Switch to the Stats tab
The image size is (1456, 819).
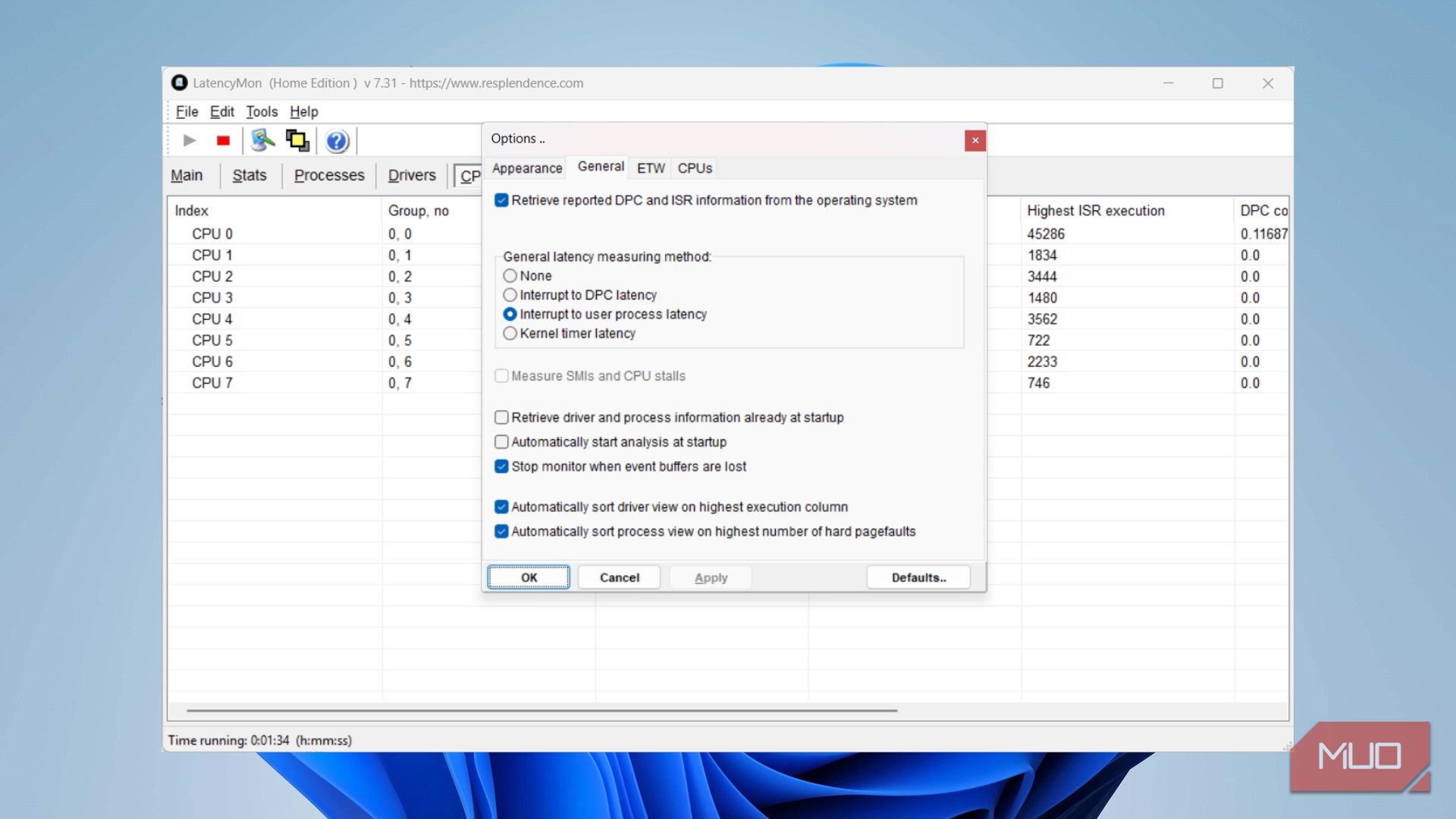249,175
